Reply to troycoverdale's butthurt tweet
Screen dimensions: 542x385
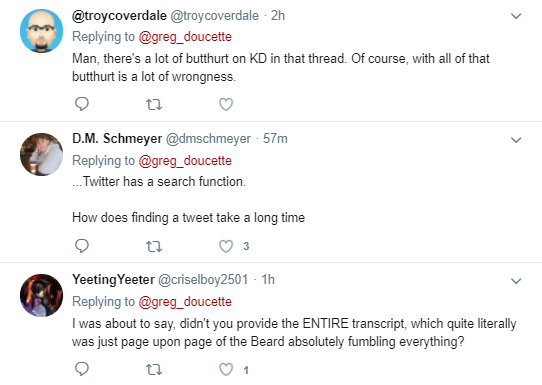[x=82, y=104]
